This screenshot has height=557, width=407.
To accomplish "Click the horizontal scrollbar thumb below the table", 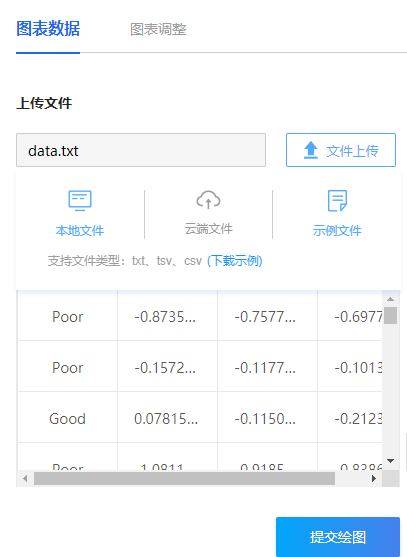I will 184,478.
